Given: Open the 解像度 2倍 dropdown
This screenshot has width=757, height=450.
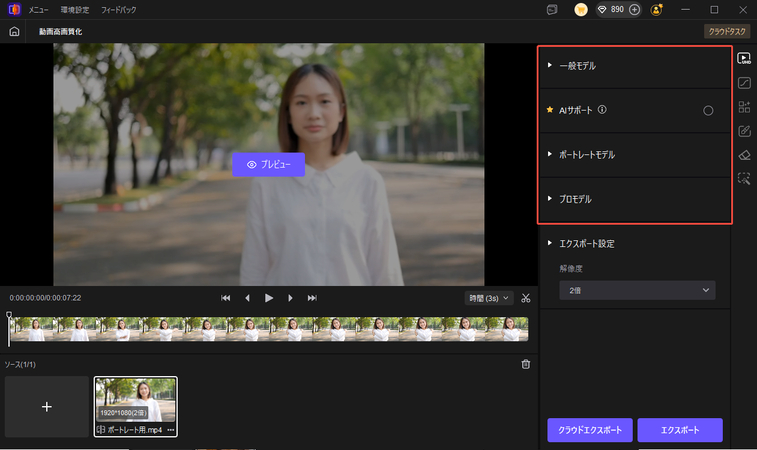Looking at the screenshot, I should [x=637, y=290].
